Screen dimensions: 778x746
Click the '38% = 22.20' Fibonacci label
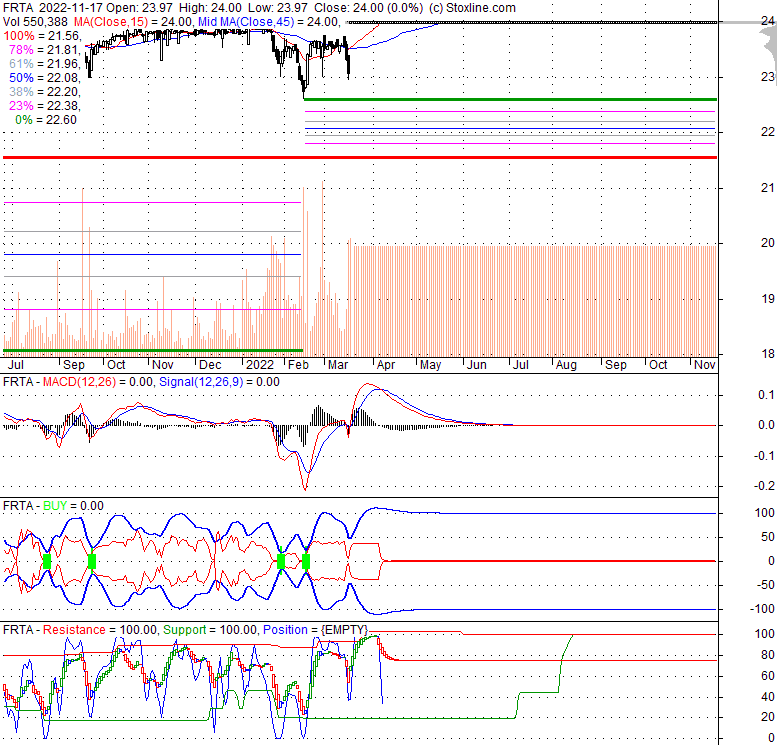point(45,92)
